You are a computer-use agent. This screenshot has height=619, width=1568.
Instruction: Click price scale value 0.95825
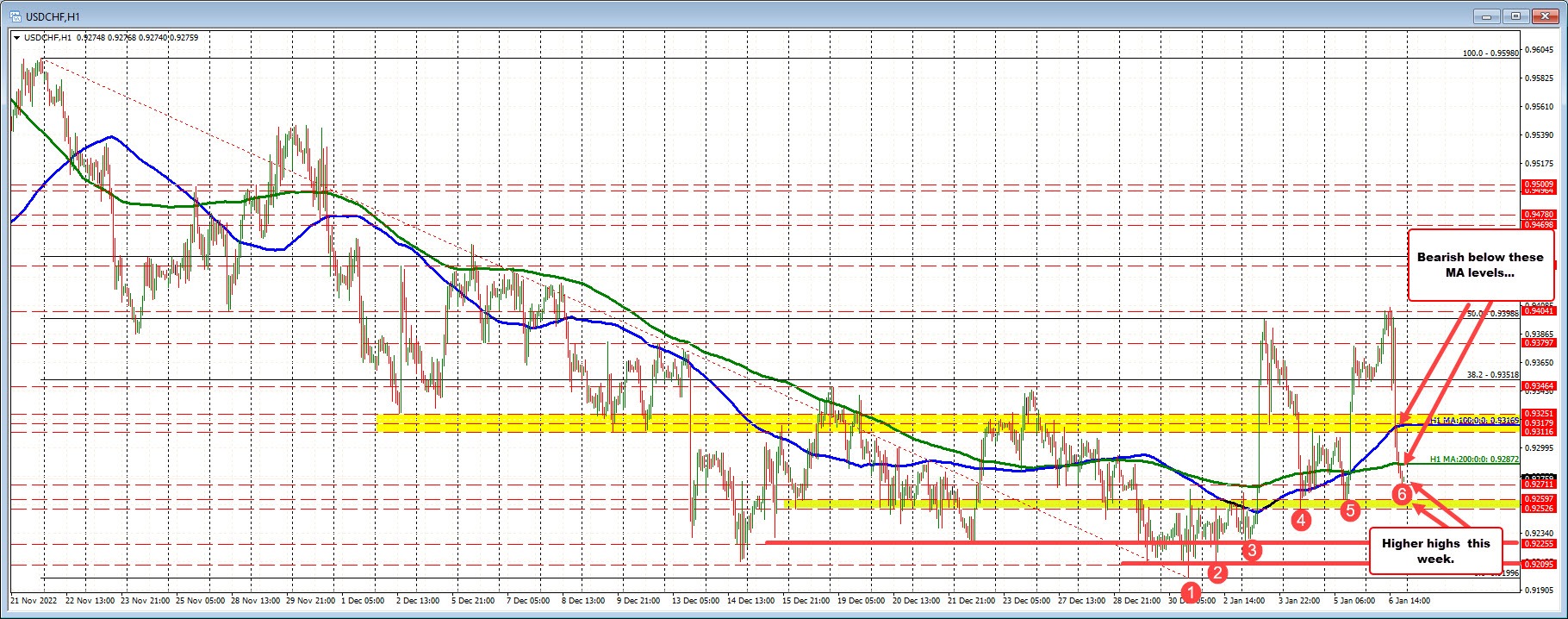[x=1539, y=78]
